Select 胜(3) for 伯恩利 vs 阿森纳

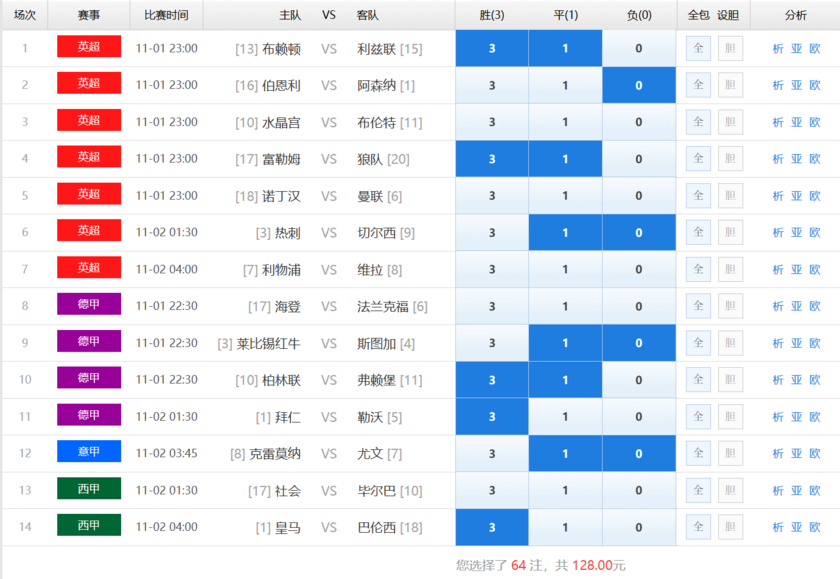pyautogui.click(x=491, y=85)
